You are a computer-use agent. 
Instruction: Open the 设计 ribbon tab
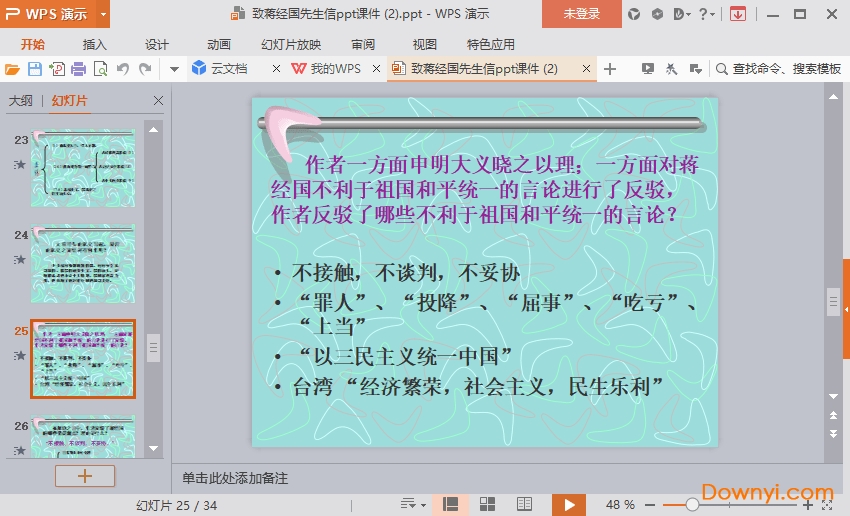(157, 44)
